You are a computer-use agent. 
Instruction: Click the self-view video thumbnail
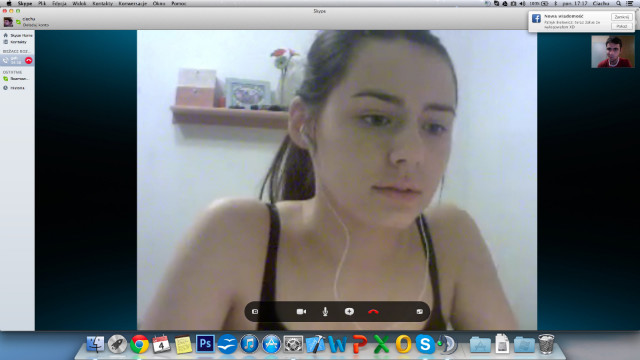(613, 51)
